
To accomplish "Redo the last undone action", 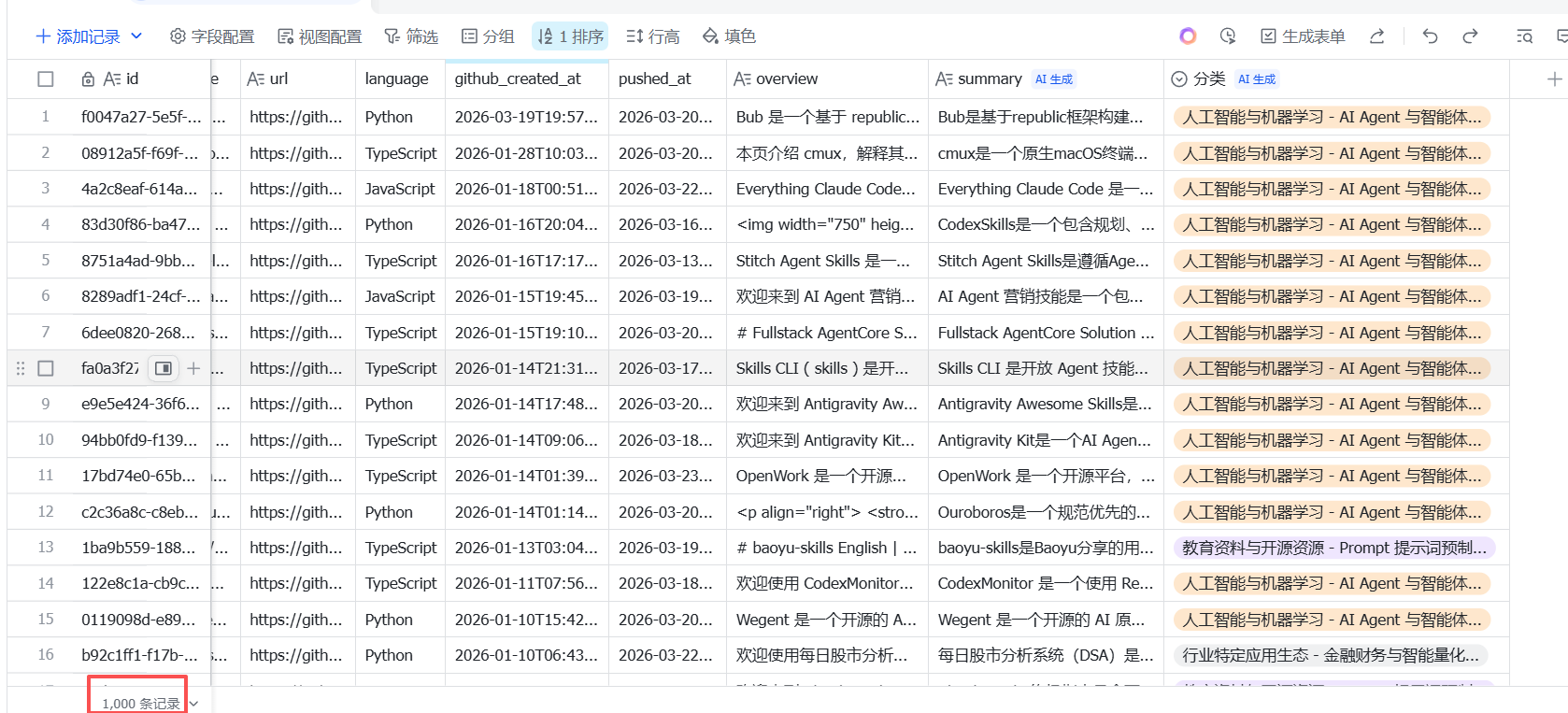I will pos(1470,36).
